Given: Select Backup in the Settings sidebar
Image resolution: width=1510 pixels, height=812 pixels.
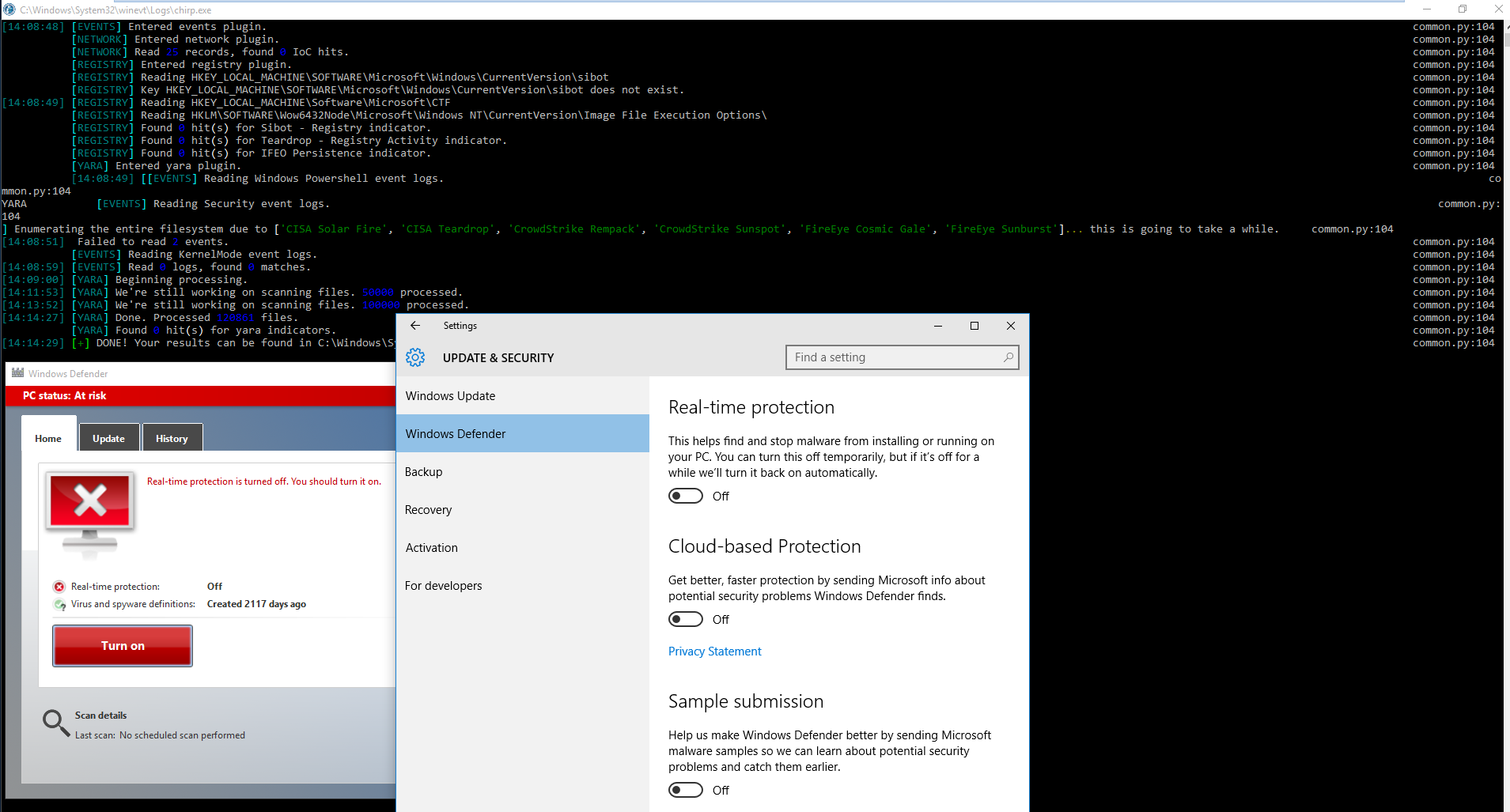Looking at the screenshot, I should 423,471.
